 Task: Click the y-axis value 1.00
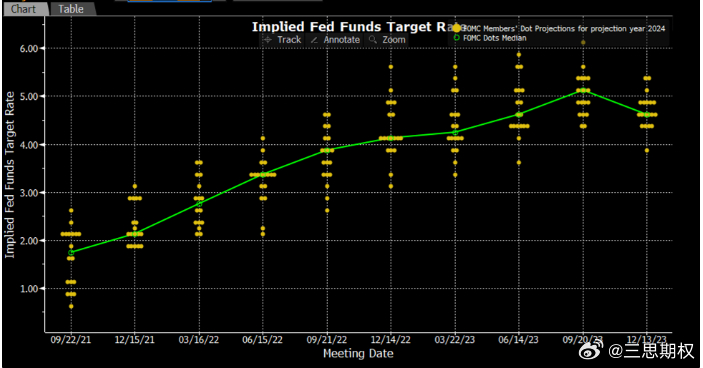pyautogui.click(x=29, y=289)
